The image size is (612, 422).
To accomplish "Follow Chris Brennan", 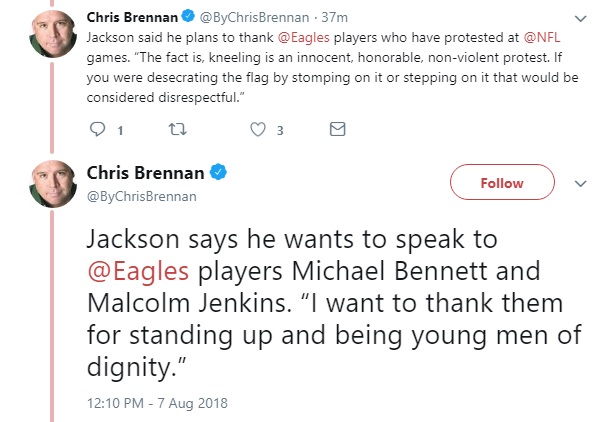I will pyautogui.click(x=502, y=183).
